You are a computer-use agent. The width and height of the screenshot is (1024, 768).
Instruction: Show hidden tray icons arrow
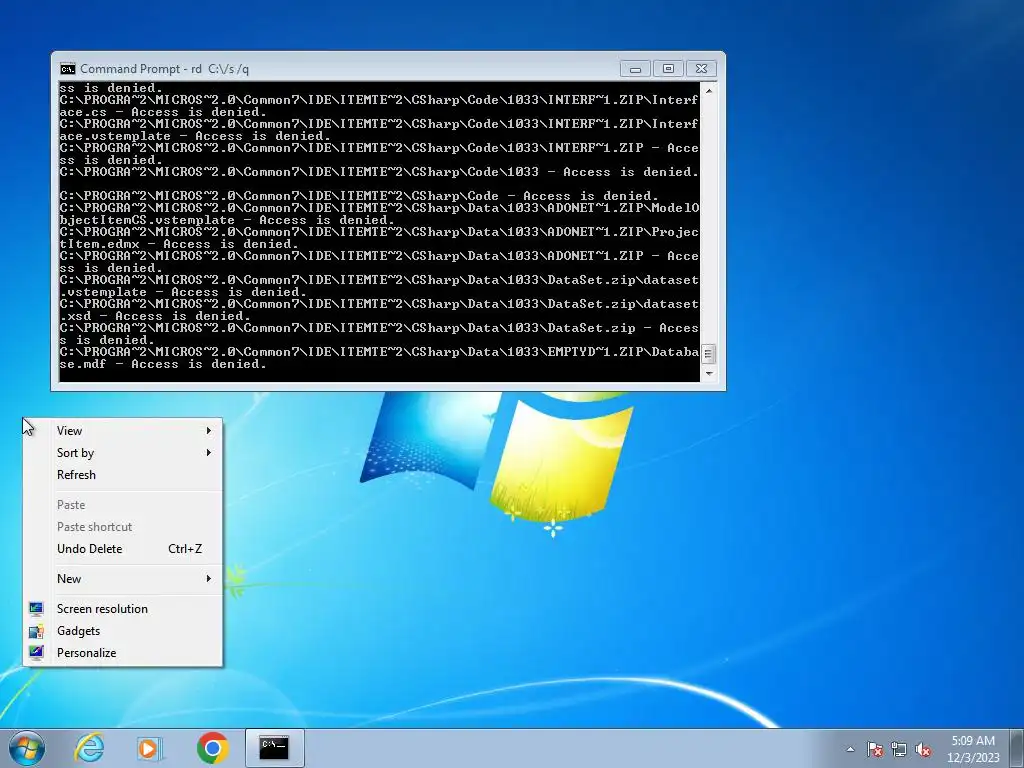coord(850,749)
